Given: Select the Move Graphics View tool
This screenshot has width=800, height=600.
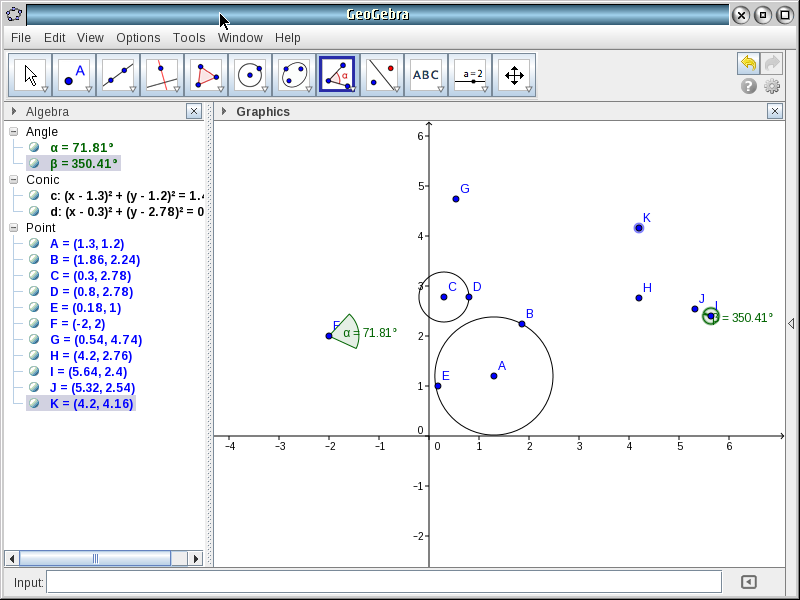Looking at the screenshot, I should point(513,74).
